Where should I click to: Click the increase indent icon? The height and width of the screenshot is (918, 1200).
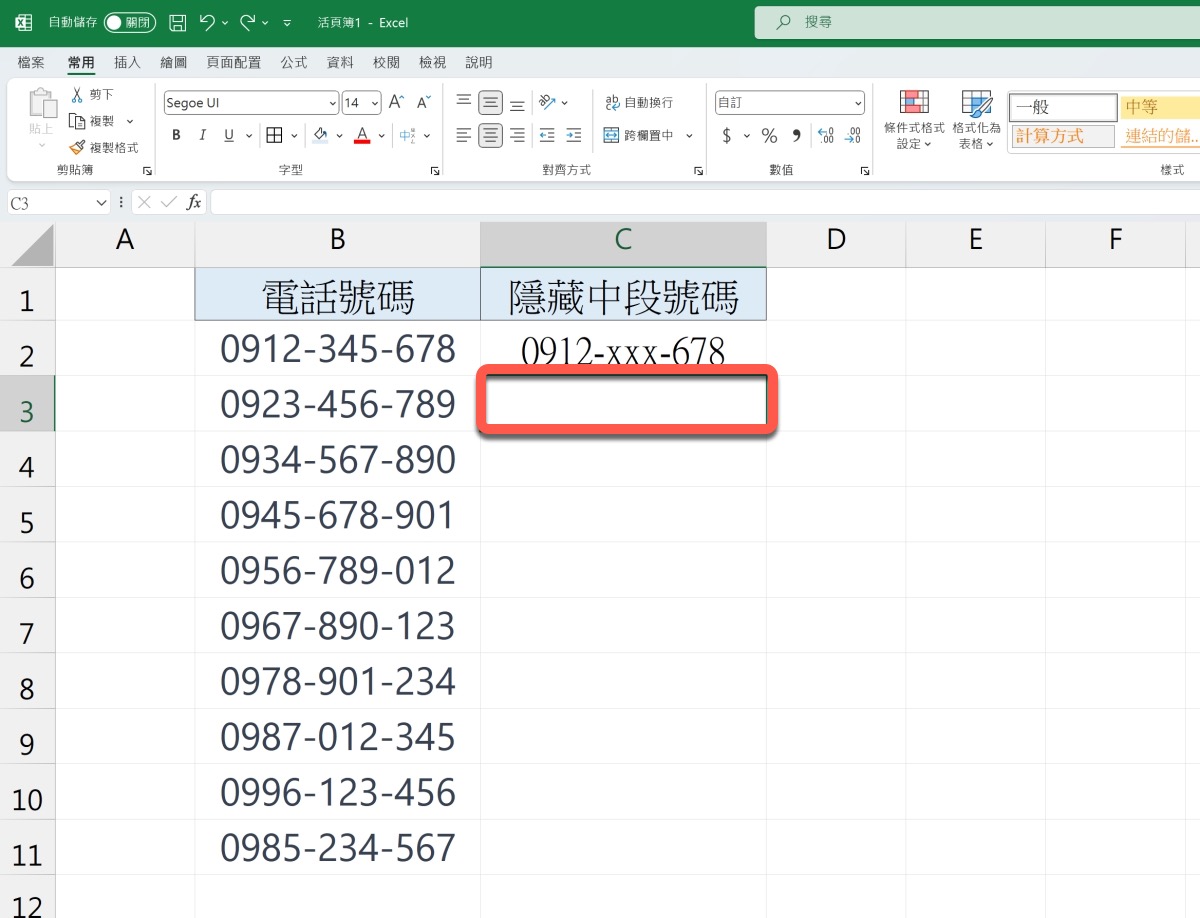573,135
